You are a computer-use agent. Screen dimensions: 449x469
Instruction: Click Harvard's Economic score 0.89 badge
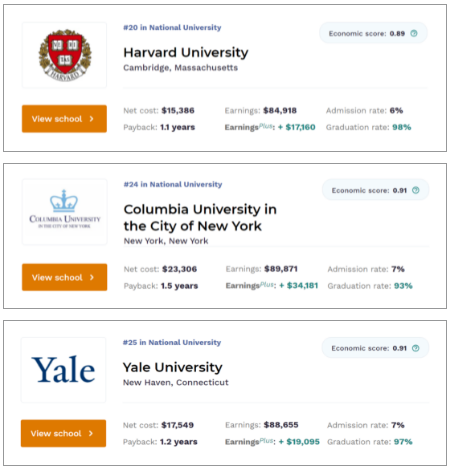[x=373, y=33]
